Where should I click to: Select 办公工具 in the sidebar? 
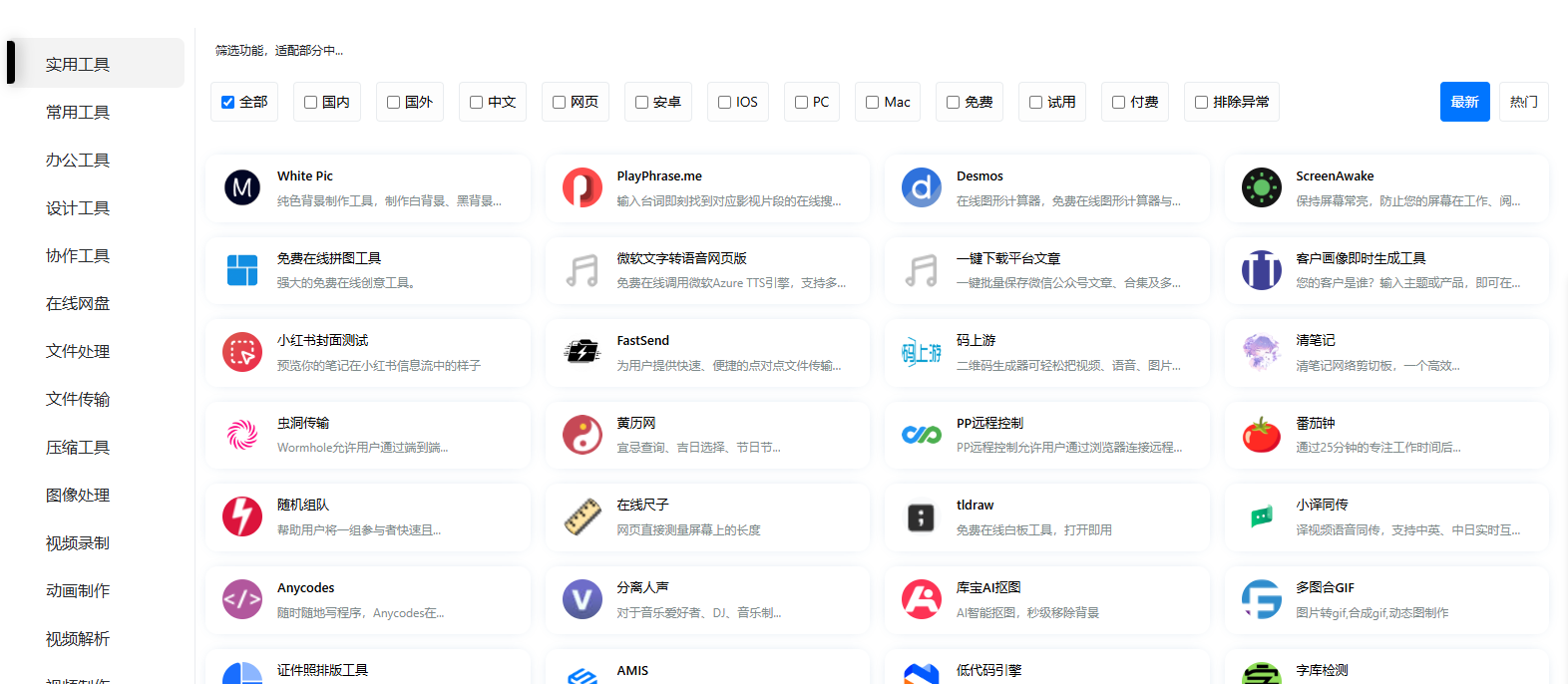click(x=78, y=160)
